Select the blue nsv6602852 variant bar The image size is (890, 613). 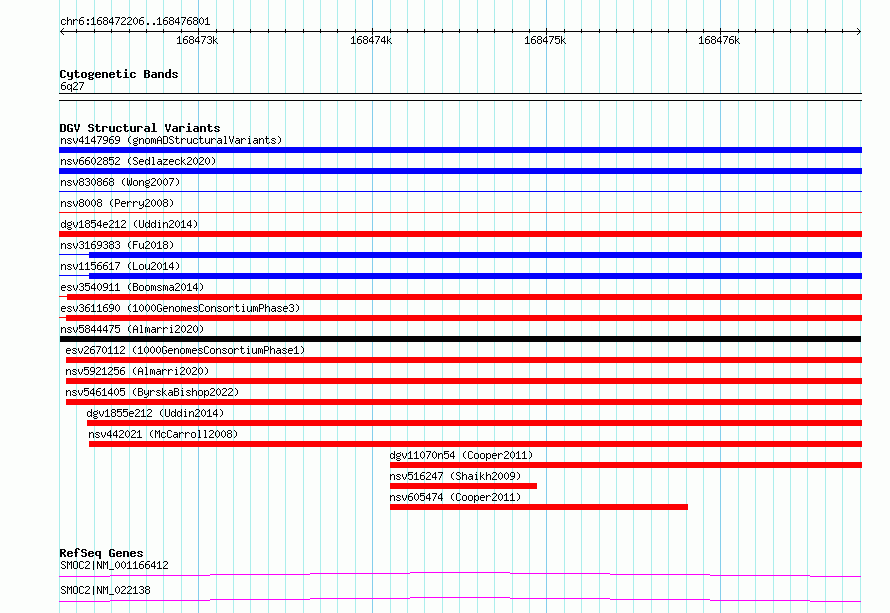point(460,171)
